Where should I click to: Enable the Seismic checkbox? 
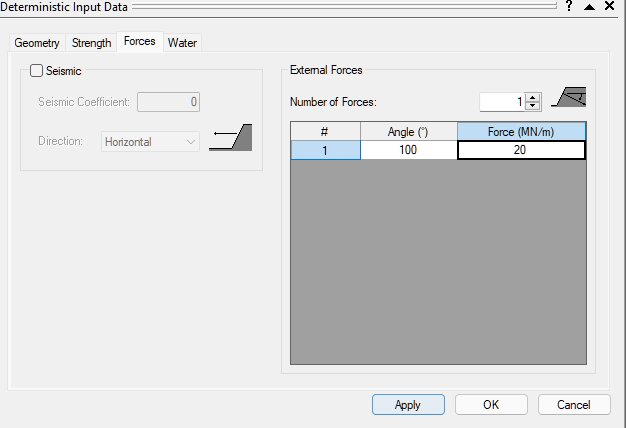[37, 71]
